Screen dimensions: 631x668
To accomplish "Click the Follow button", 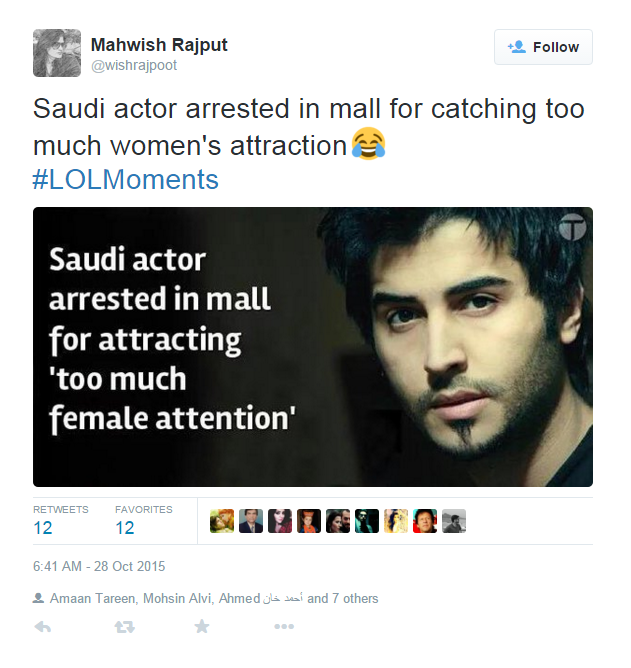I will click(x=543, y=47).
